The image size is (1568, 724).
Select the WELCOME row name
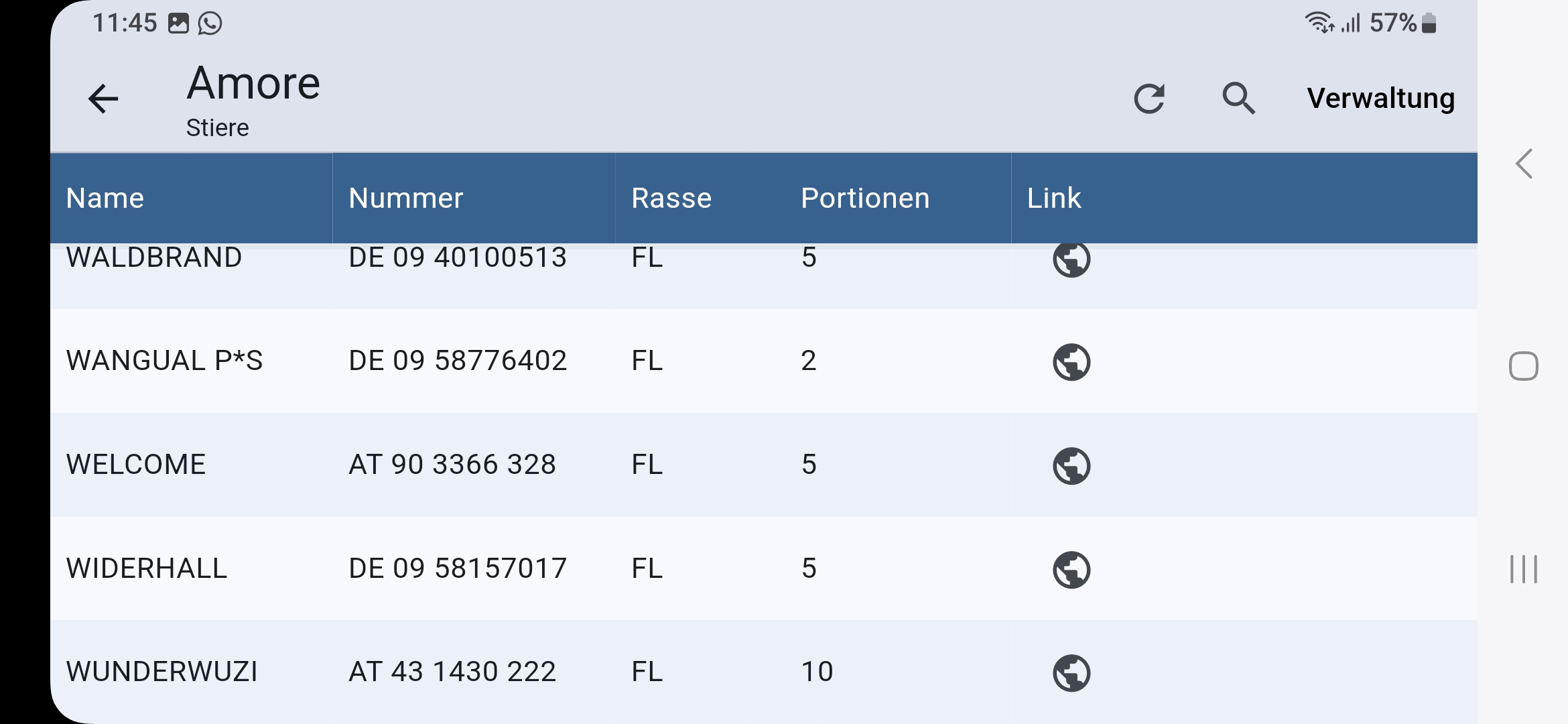pos(136,465)
